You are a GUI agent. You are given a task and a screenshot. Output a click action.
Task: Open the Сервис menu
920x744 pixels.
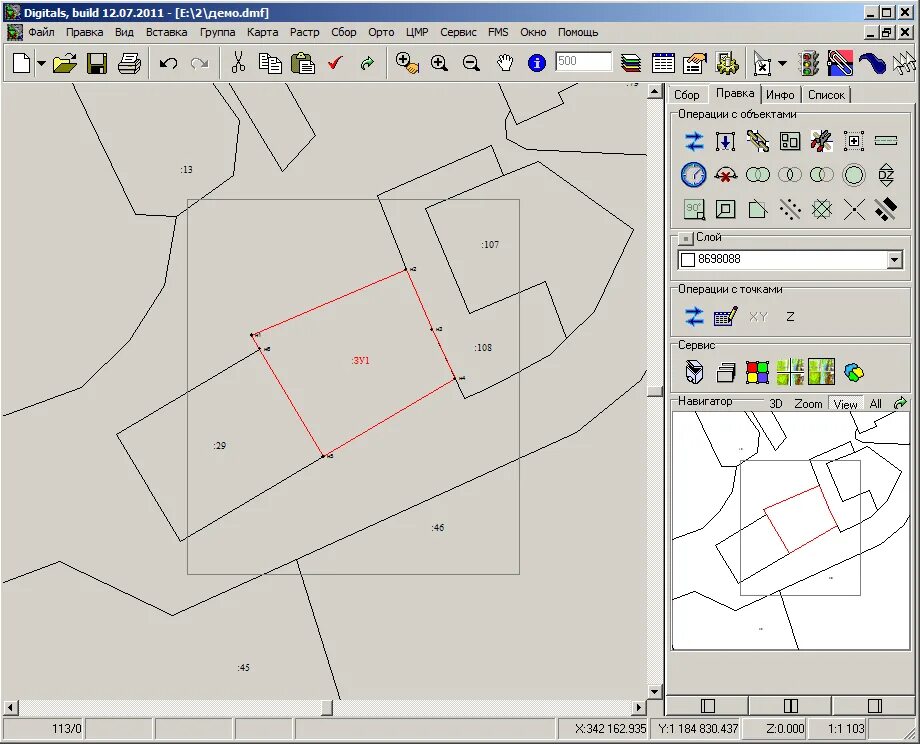(458, 32)
